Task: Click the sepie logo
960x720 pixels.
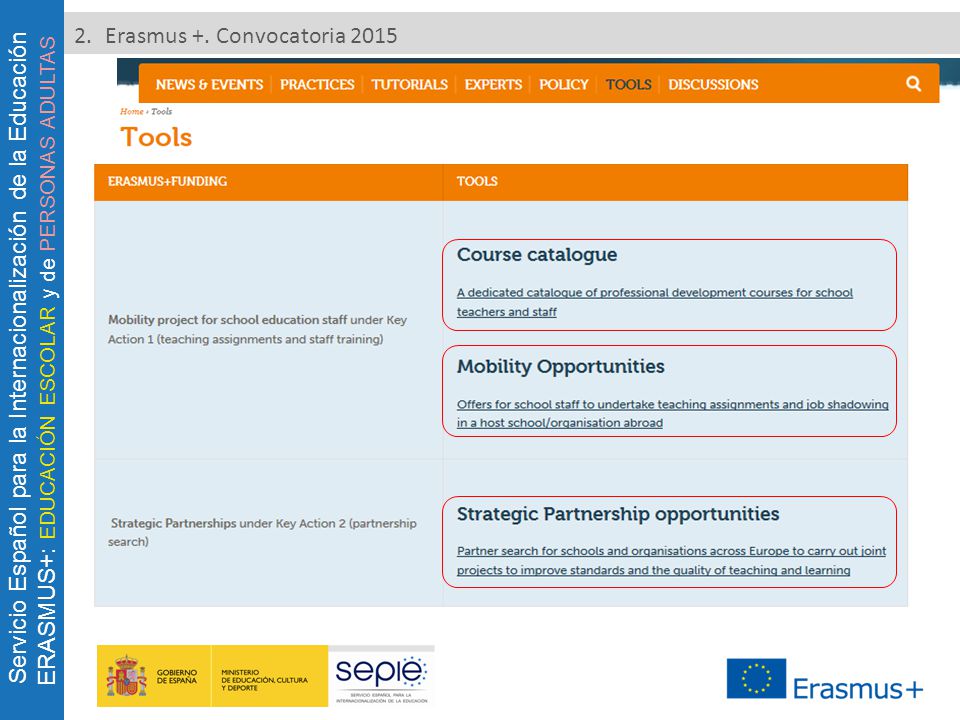Action: click(x=381, y=676)
